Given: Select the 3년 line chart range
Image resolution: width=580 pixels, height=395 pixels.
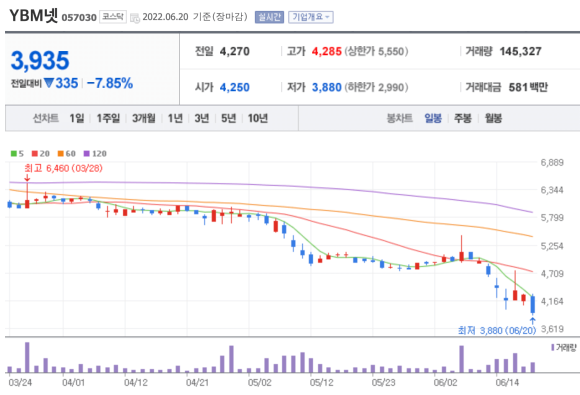Looking at the screenshot, I should tap(202, 118).
